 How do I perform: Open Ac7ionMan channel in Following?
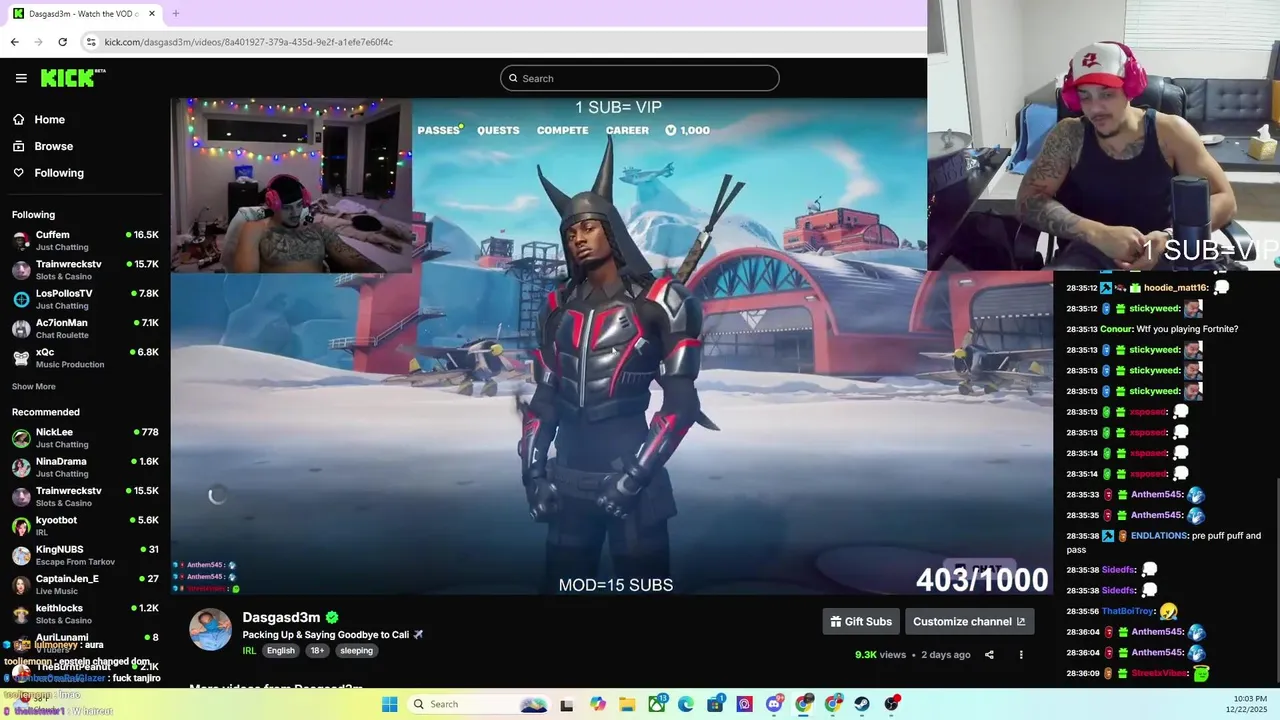pyautogui.click(x=85, y=328)
